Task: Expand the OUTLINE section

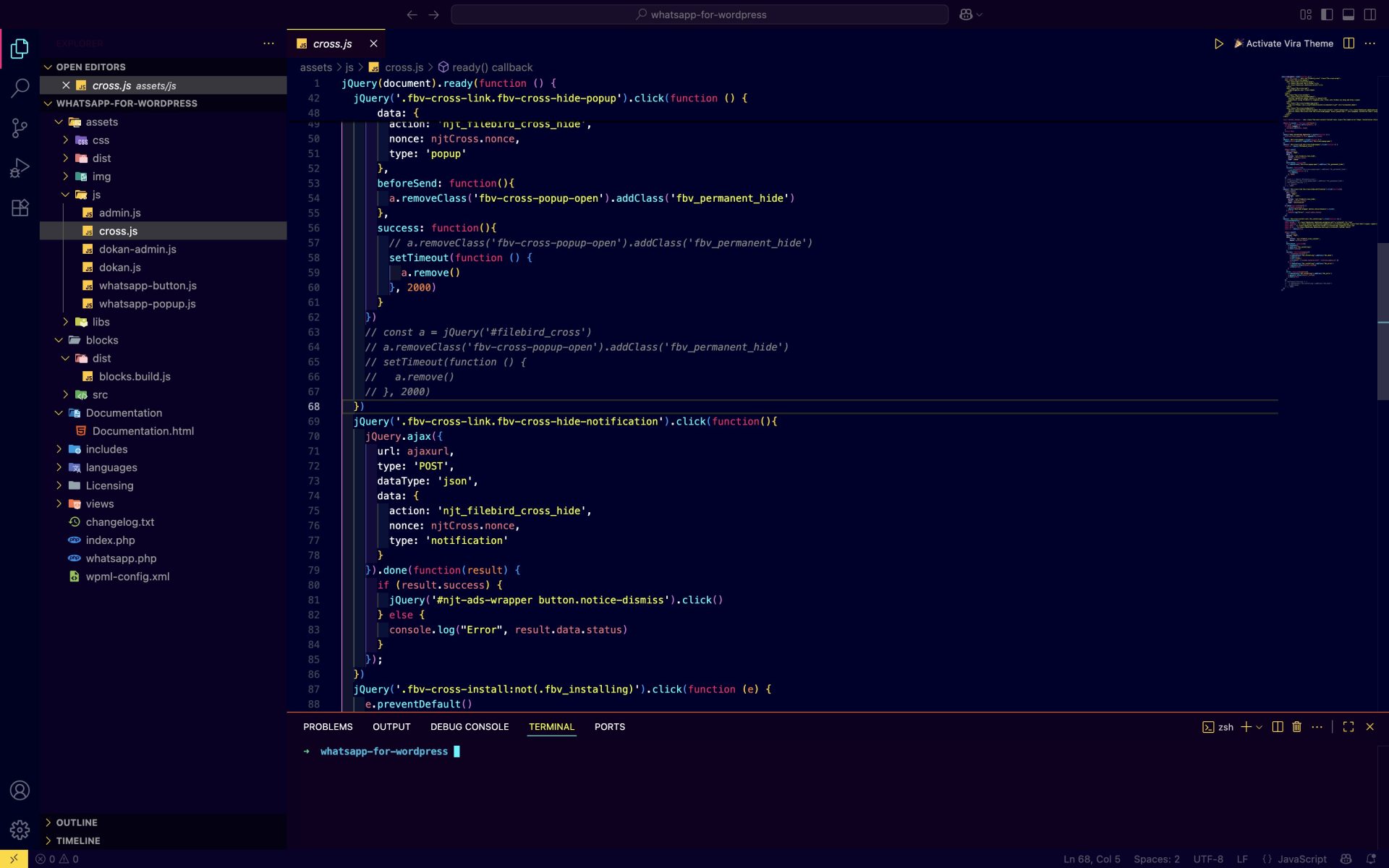Action: pos(77,822)
